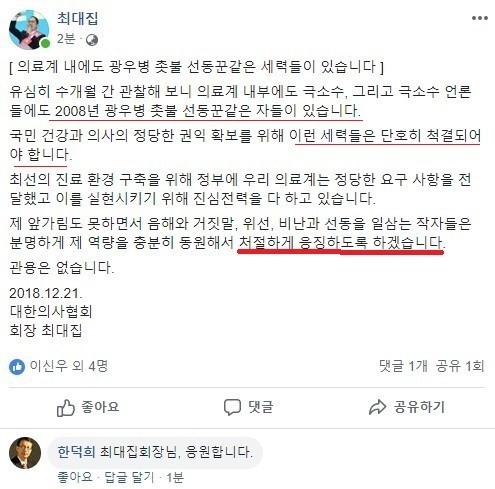This screenshot has height=489, width=495.
Task: Click the globe public-audience icon
Action: 92,40
